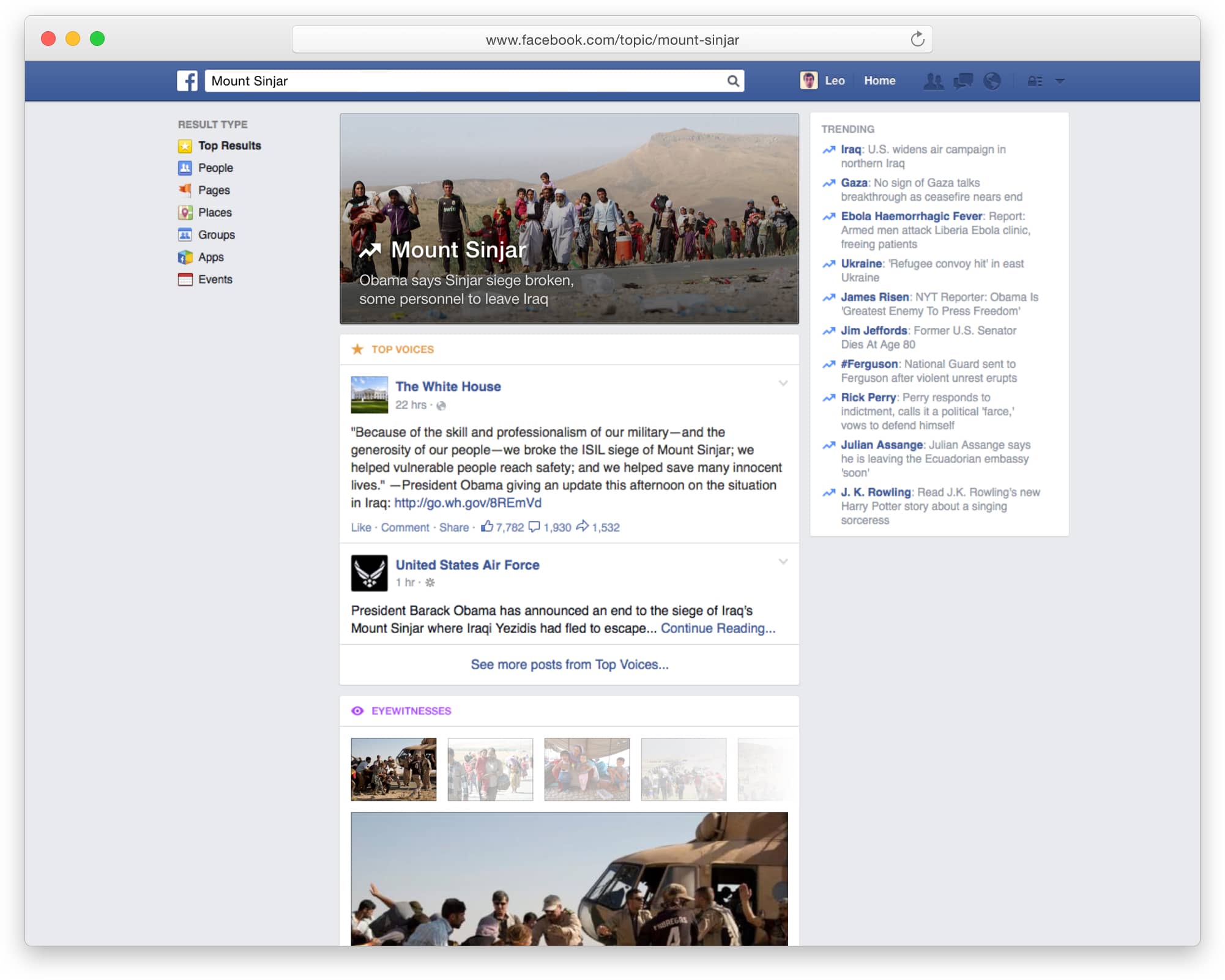The height and width of the screenshot is (980, 1225).
Task: Open the Gaza trending topic
Action: 854,183
